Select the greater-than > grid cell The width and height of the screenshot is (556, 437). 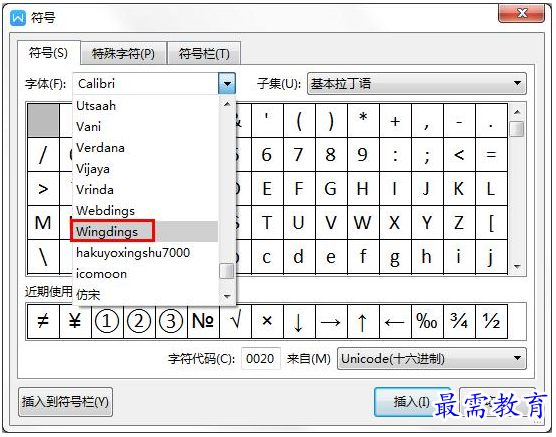click(43, 189)
